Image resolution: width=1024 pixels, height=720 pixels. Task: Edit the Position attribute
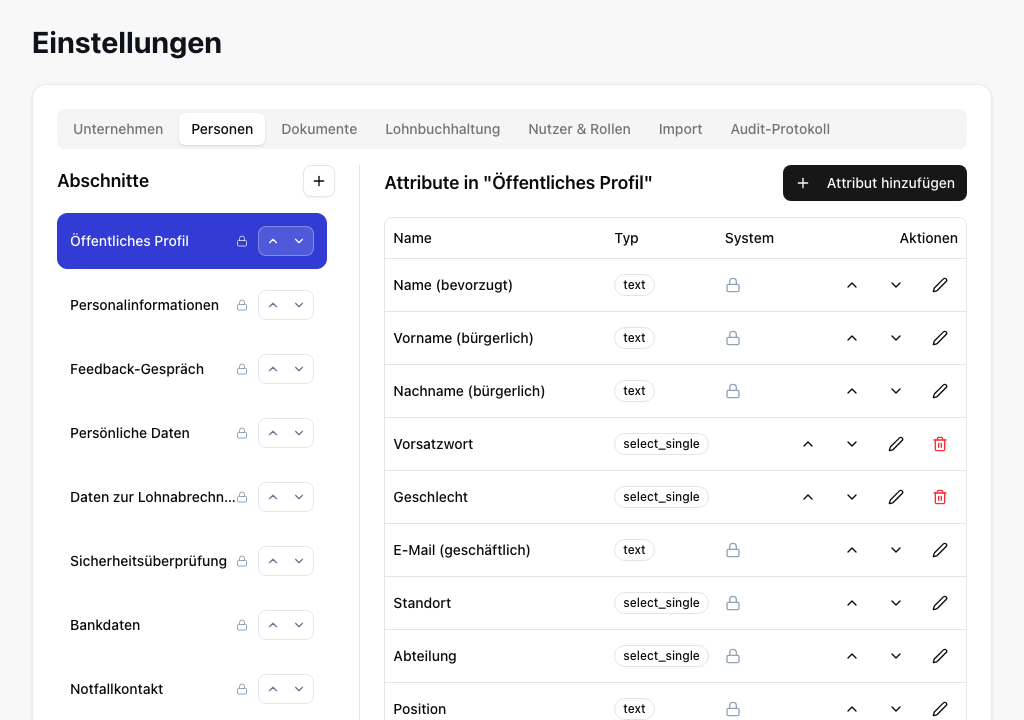[x=940, y=709]
